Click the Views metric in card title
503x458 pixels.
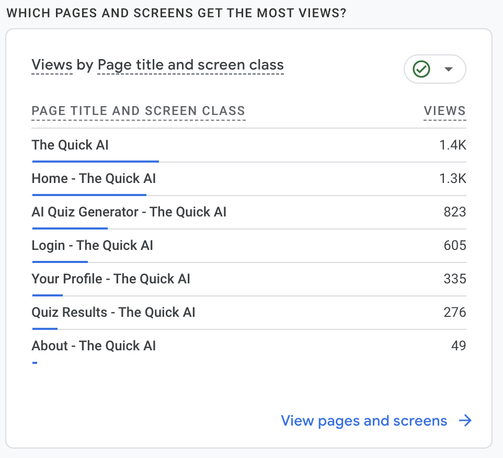click(52, 65)
